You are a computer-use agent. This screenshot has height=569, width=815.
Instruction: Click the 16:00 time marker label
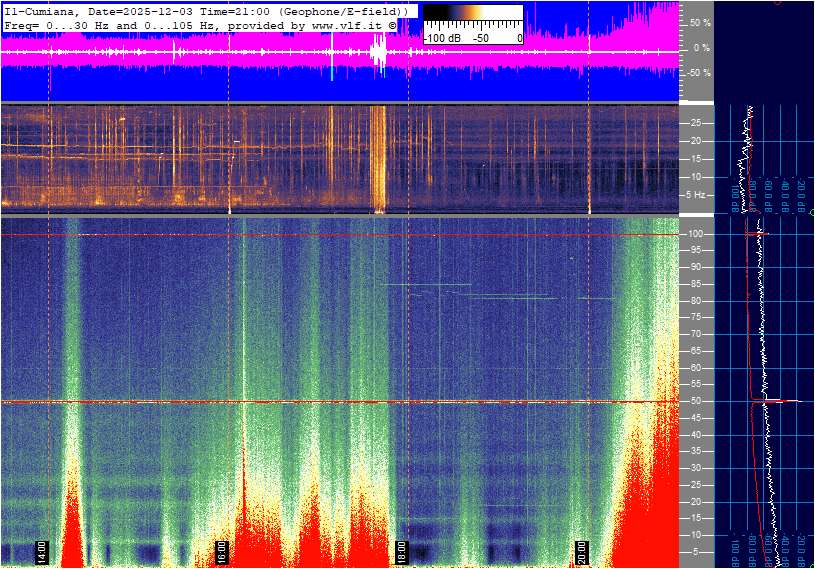tap(222, 552)
